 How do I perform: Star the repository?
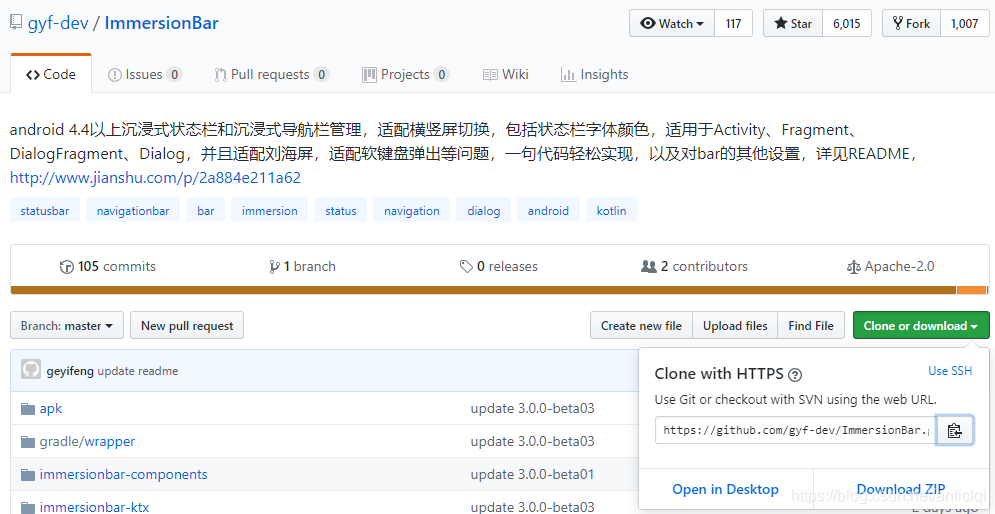click(x=793, y=23)
